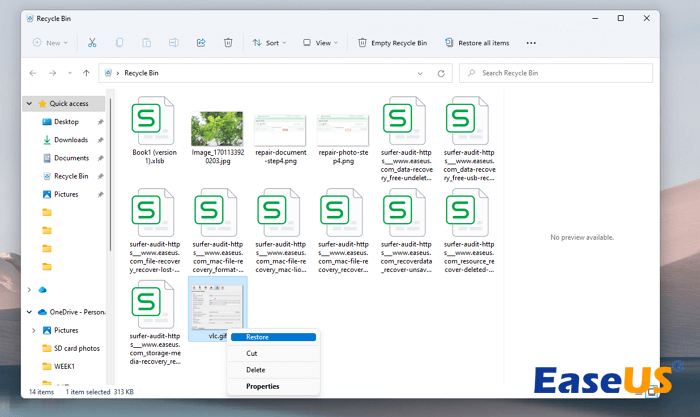Open the See more ellipsis menu

[531, 43]
